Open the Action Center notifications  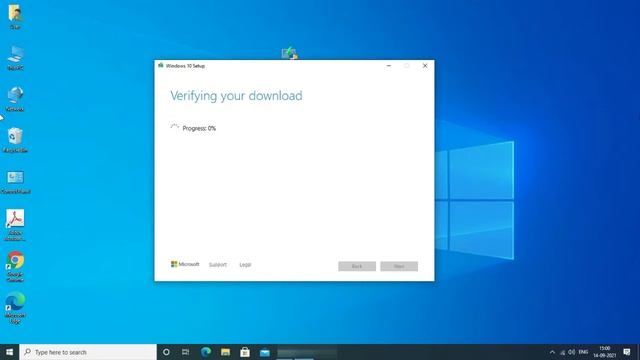627,352
